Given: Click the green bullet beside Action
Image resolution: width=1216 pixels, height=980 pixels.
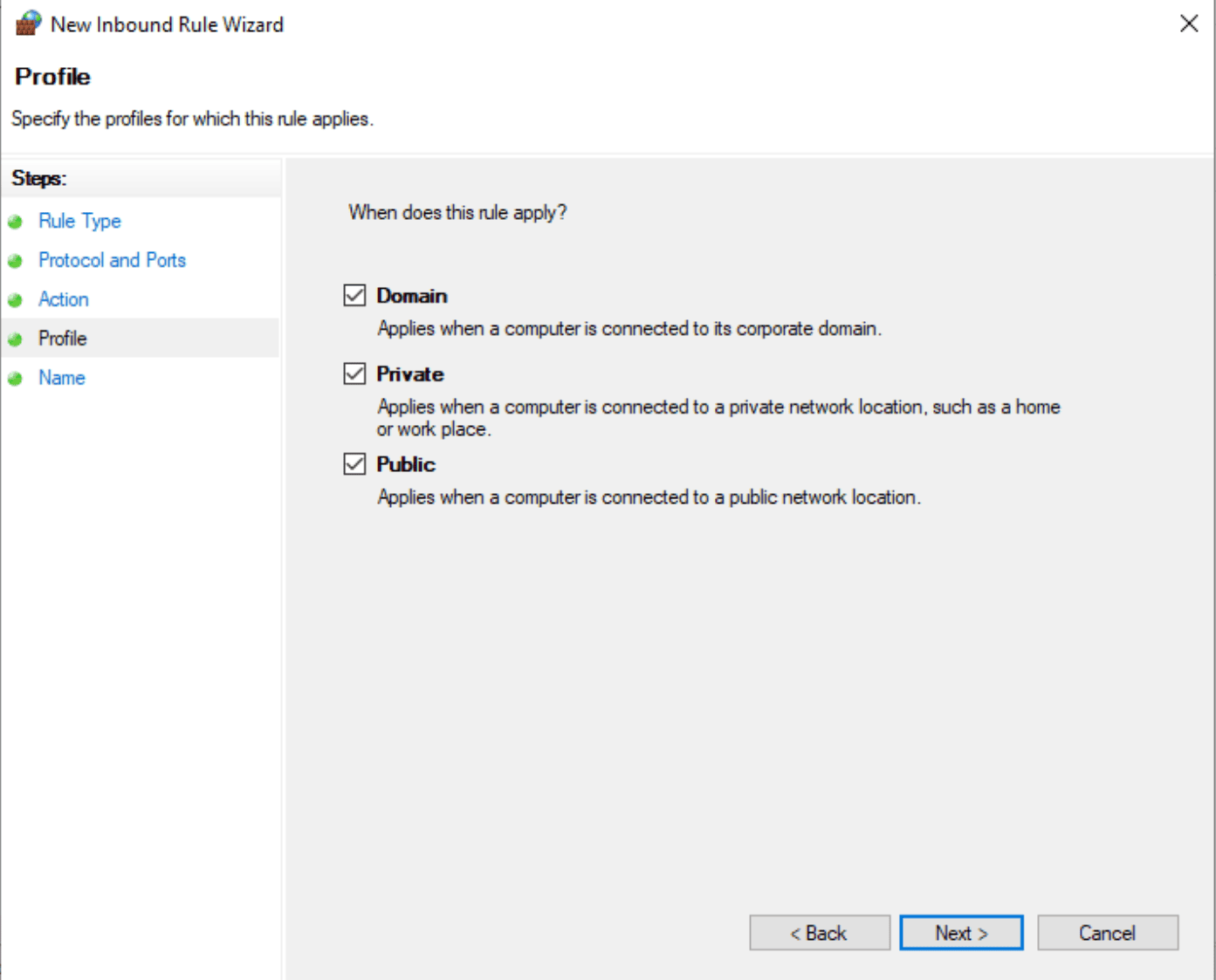Looking at the screenshot, I should click(x=15, y=299).
